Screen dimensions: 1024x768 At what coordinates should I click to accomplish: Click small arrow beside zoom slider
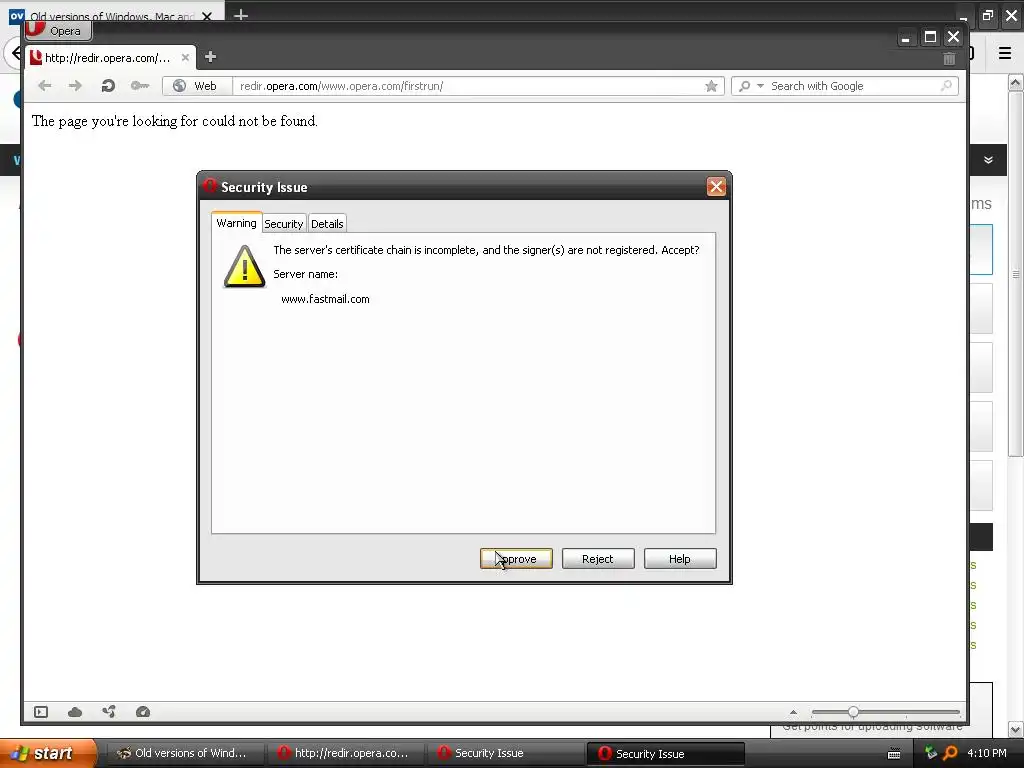[x=793, y=712]
